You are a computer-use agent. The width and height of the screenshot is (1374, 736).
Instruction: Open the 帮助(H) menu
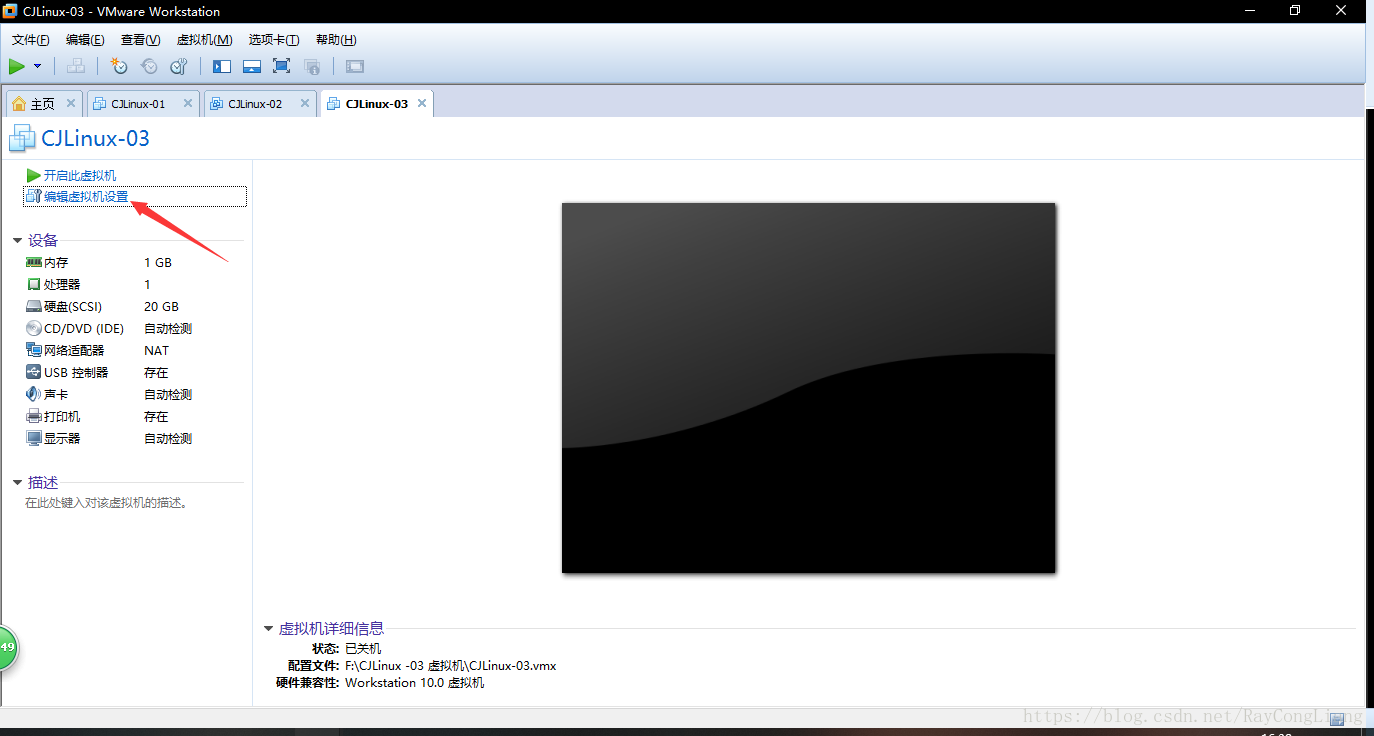[x=336, y=40]
